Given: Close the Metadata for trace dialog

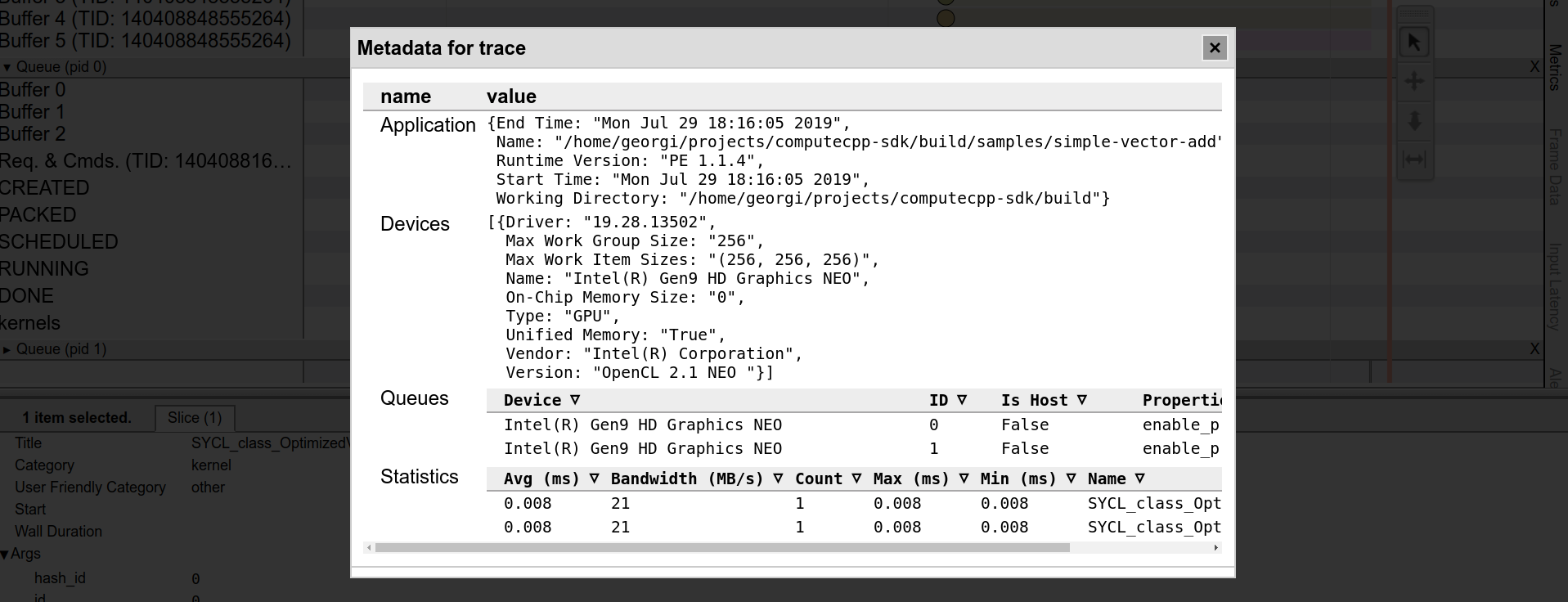Looking at the screenshot, I should [x=1215, y=48].
